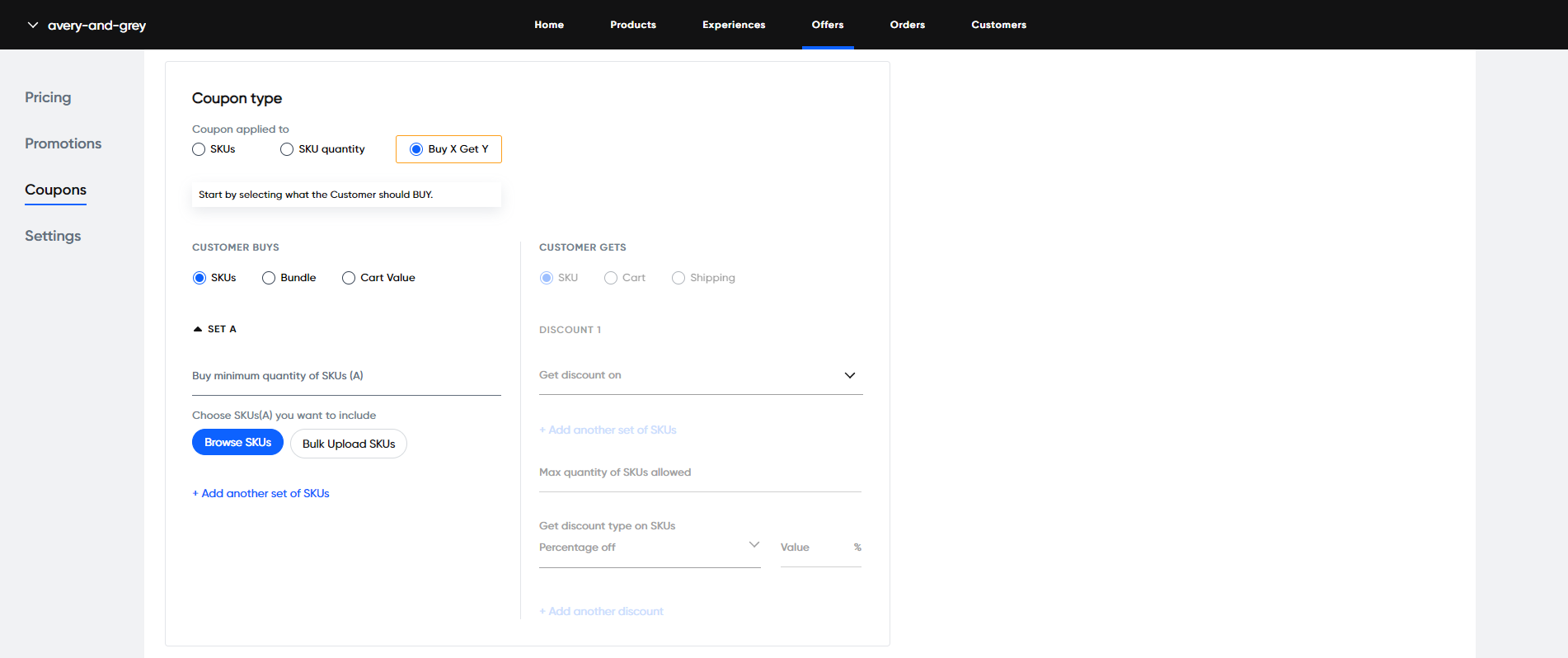Screen dimensions: 1568x658
Task: Click Add another discount link
Action: (x=601, y=611)
